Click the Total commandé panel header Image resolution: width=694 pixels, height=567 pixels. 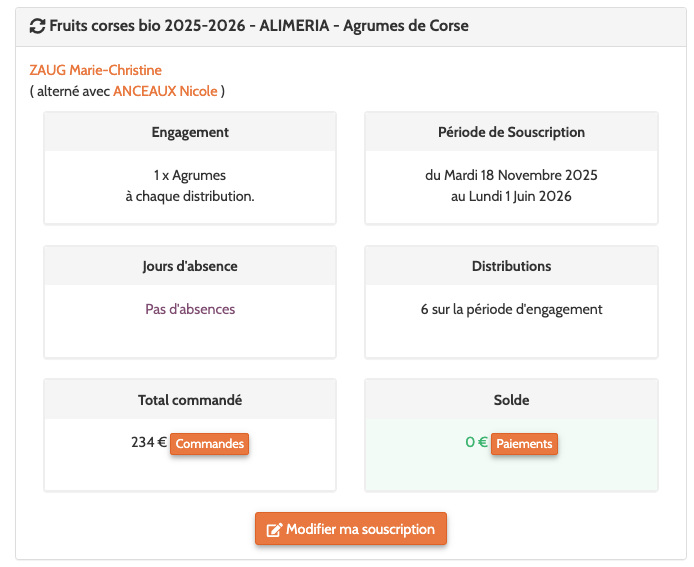[x=190, y=400]
